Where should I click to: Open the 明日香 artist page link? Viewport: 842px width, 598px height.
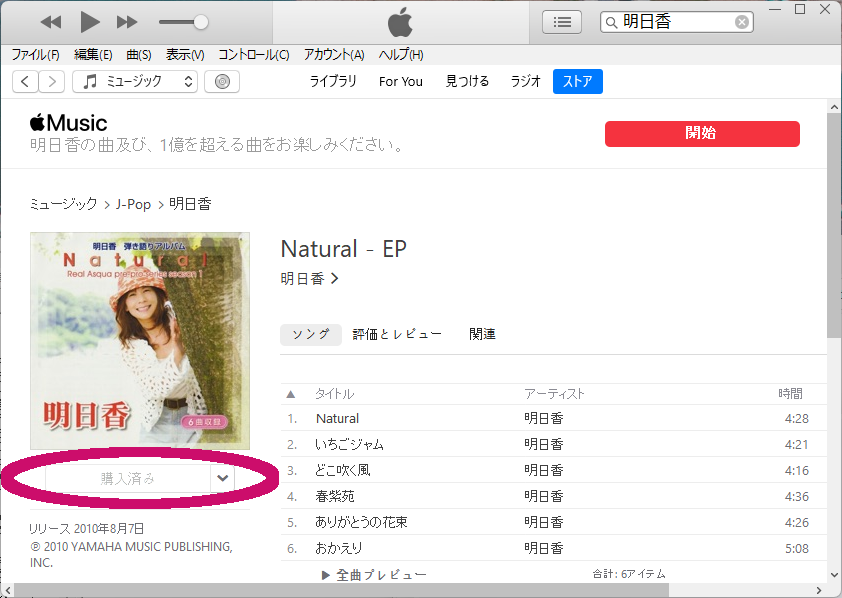309,279
